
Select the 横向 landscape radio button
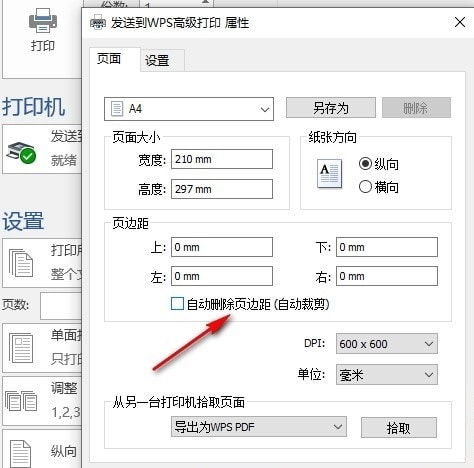point(365,187)
